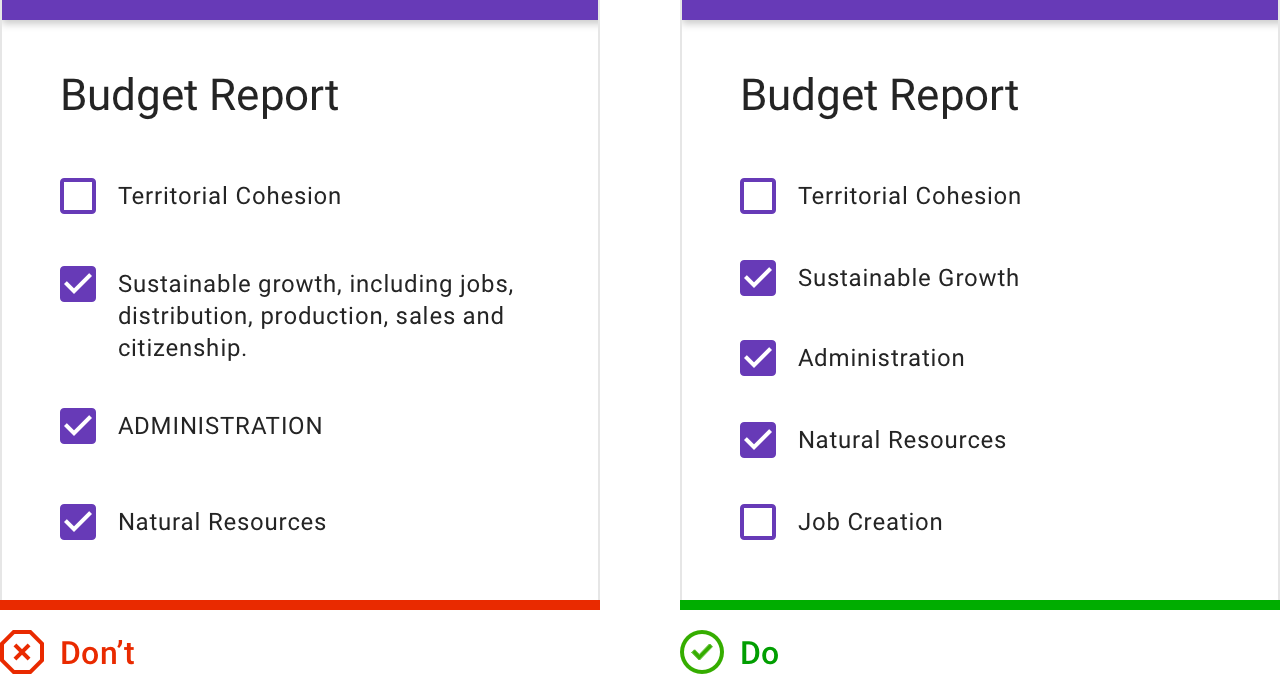Click the ADMINISTRATION uppercase label text
Viewport: 1280px width, 690px height.
click(220, 426)
